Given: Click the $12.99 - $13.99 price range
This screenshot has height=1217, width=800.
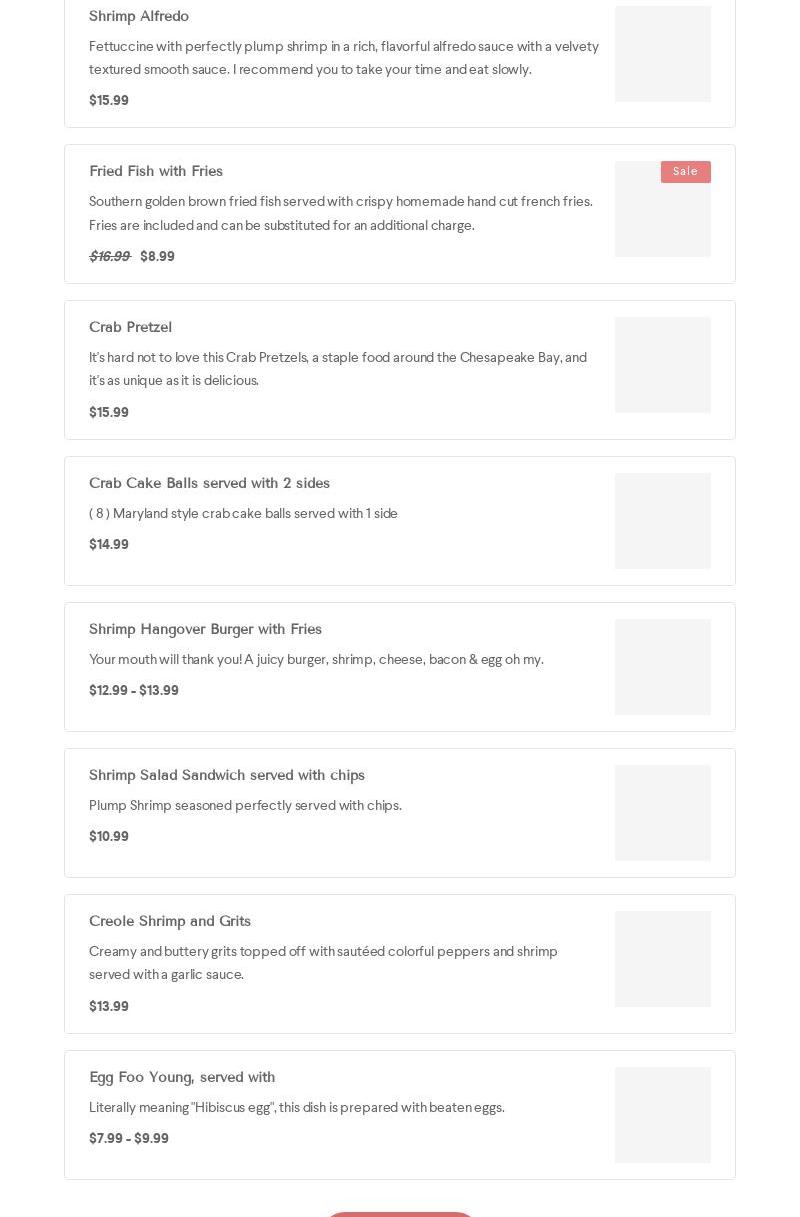Looking at the screenshot, I should coord(134,691).
